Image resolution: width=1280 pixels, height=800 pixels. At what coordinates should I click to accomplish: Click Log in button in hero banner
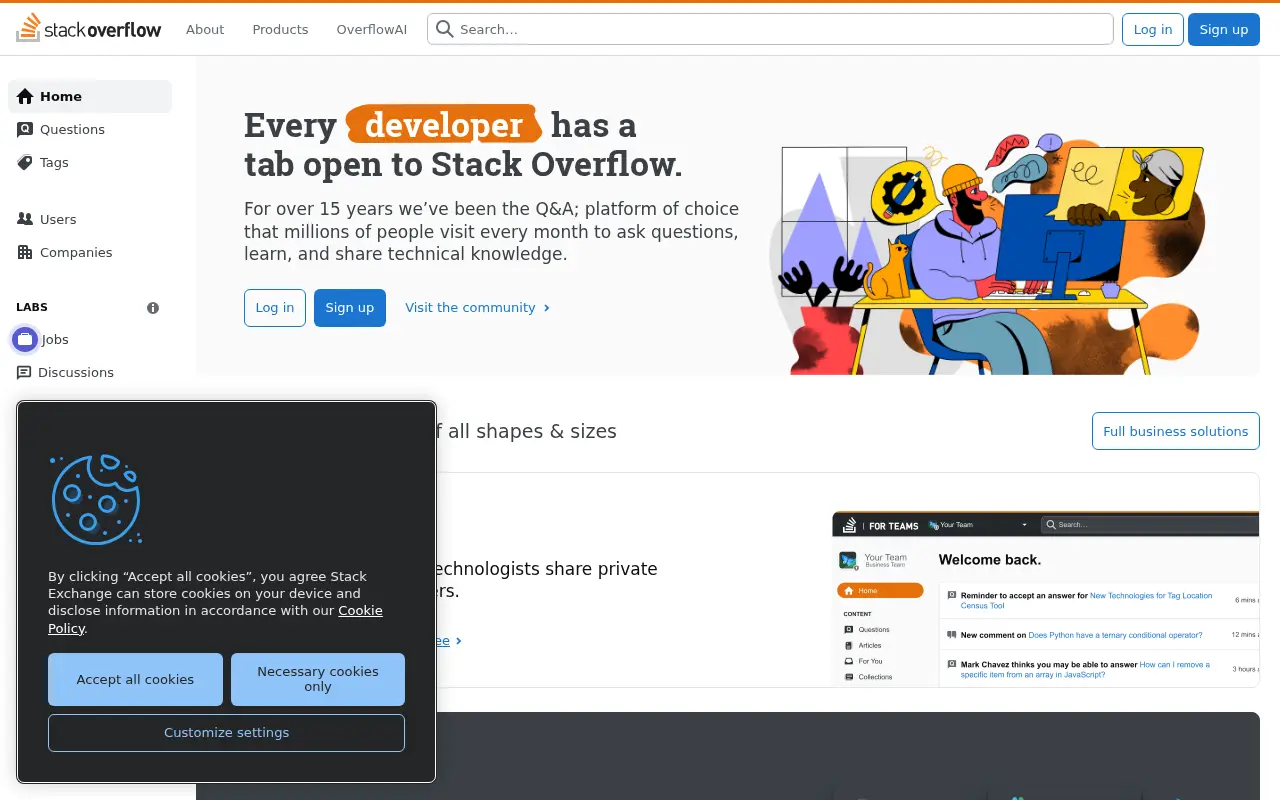(x=275, y=308)
